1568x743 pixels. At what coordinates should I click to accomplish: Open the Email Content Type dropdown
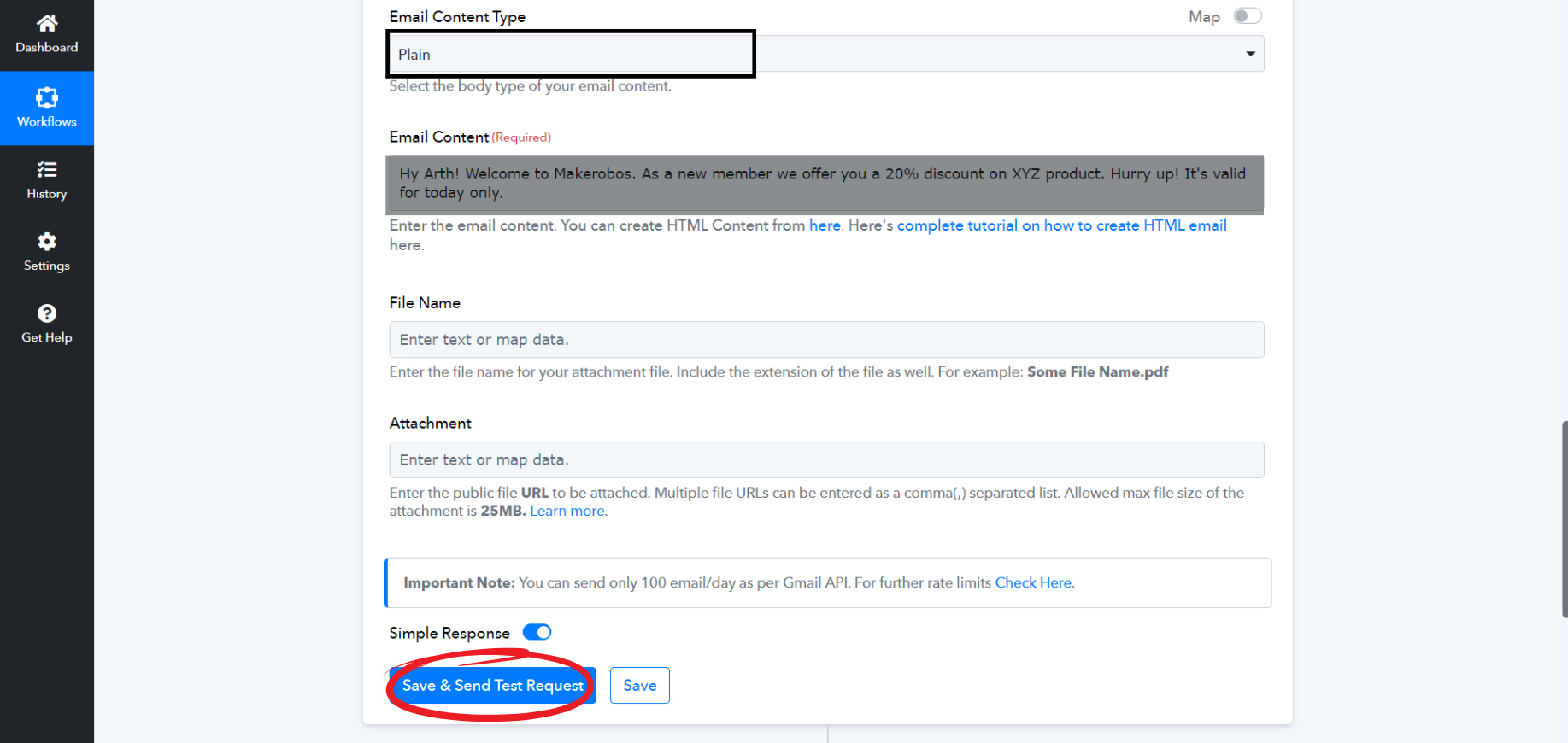click(825, 54)
